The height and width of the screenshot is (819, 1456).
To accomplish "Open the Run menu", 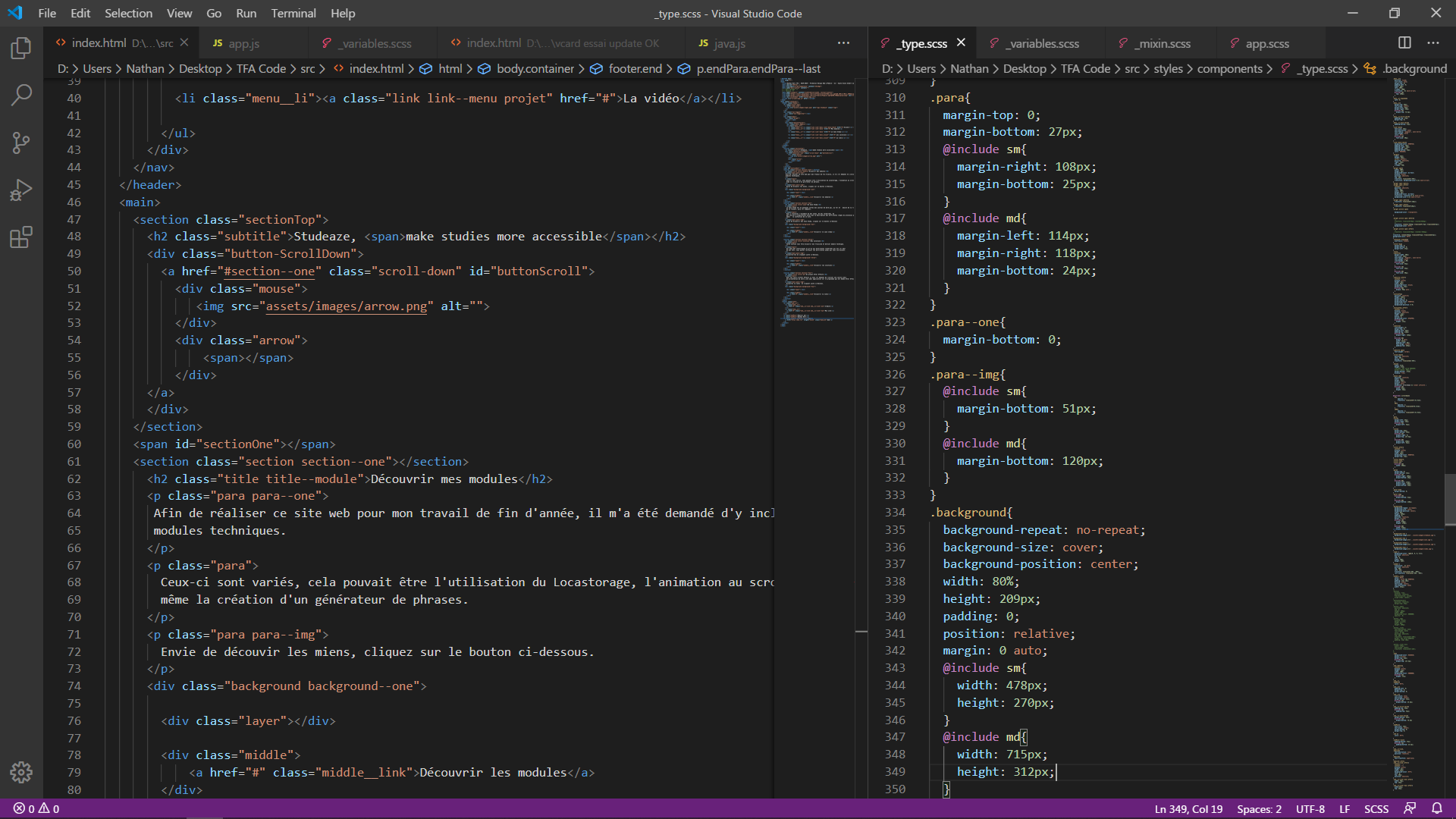I will [x=246, y=13].
